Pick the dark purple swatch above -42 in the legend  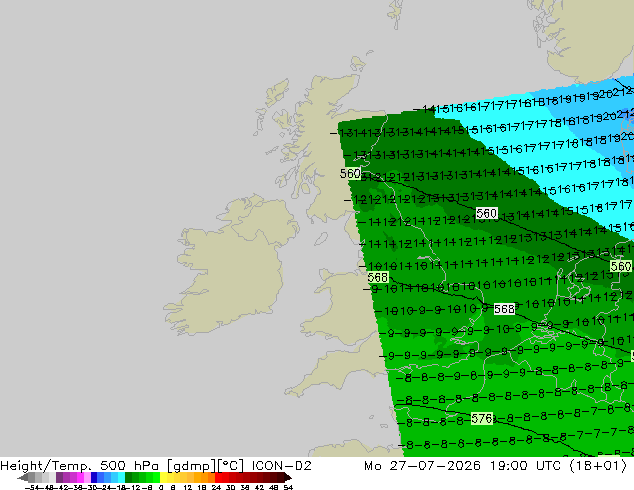[59, 477]
